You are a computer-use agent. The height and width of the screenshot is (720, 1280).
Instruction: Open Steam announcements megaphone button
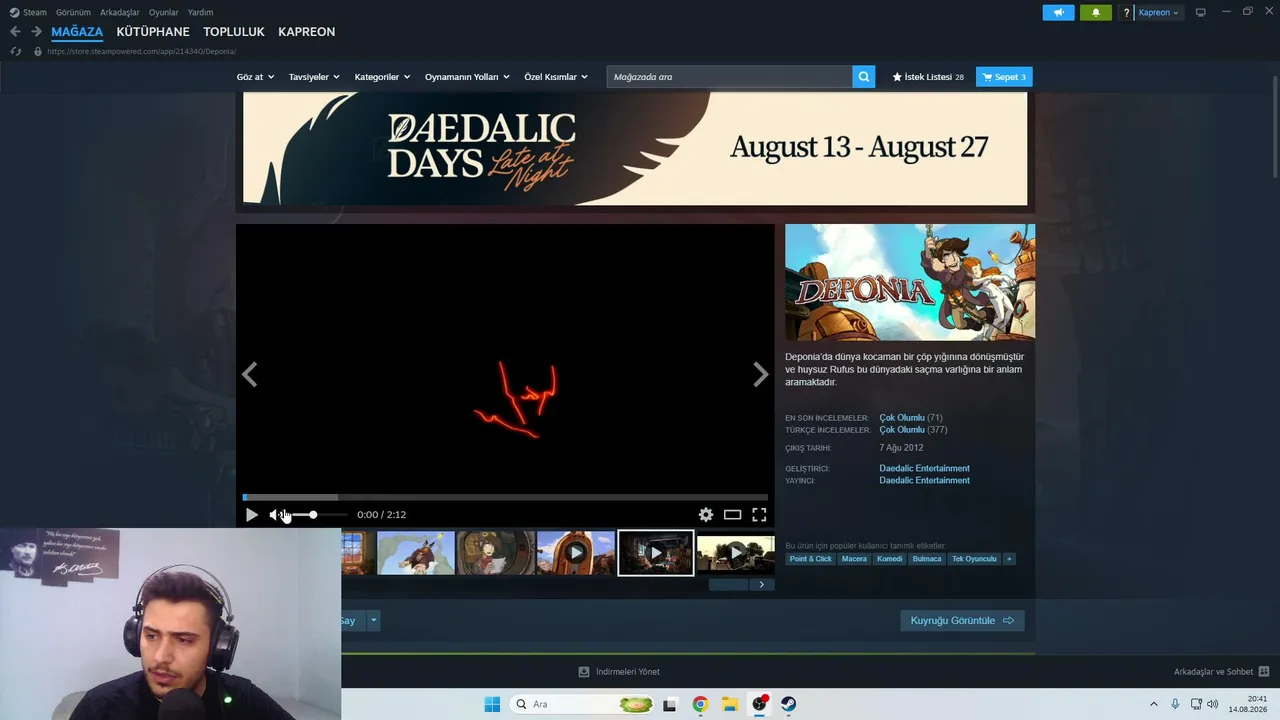(x=1058, y=13)
